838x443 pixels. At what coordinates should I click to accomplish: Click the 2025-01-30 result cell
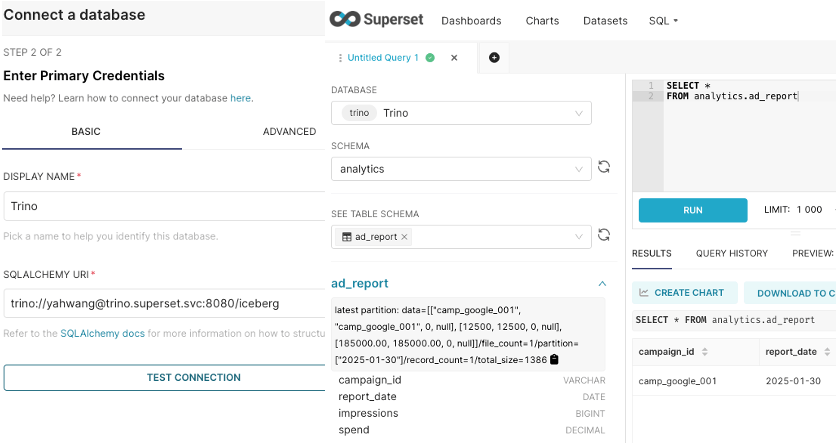point(793,381)
